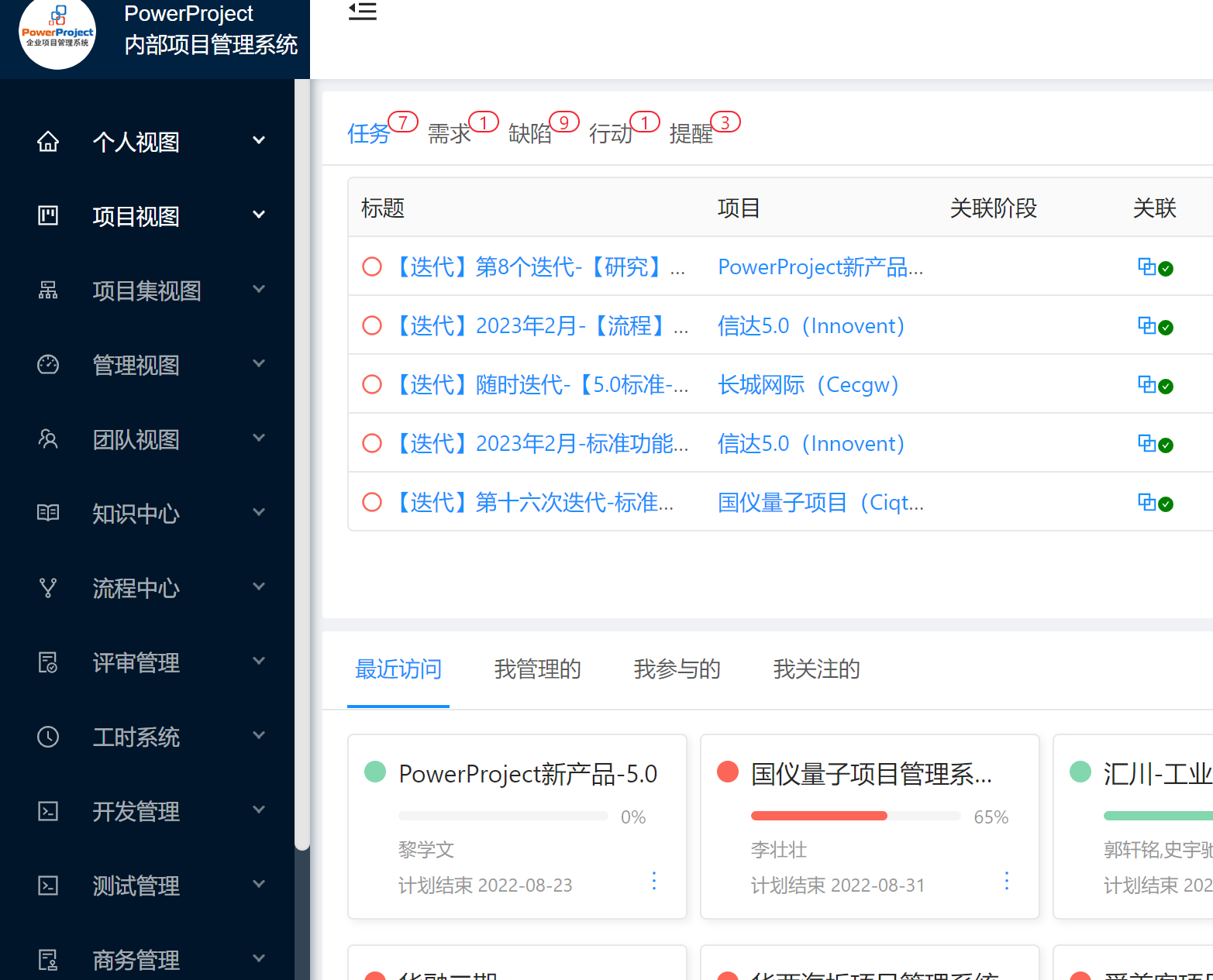The height and width of the screenshot is (980, 1213).
Task: Mark 2023年2月-标准功能 task circle as done
Action: pyautogui.click(x=372, y=444)
